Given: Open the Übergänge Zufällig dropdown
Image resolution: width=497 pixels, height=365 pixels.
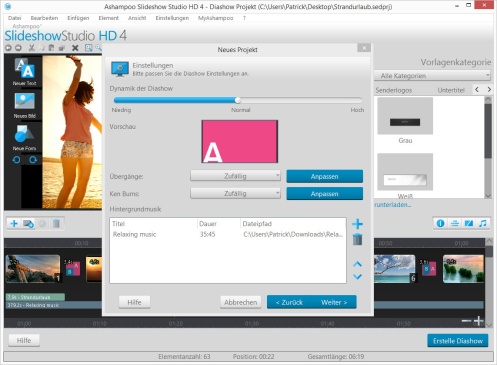Looking at the screenshot, I should tap(235, 176).
